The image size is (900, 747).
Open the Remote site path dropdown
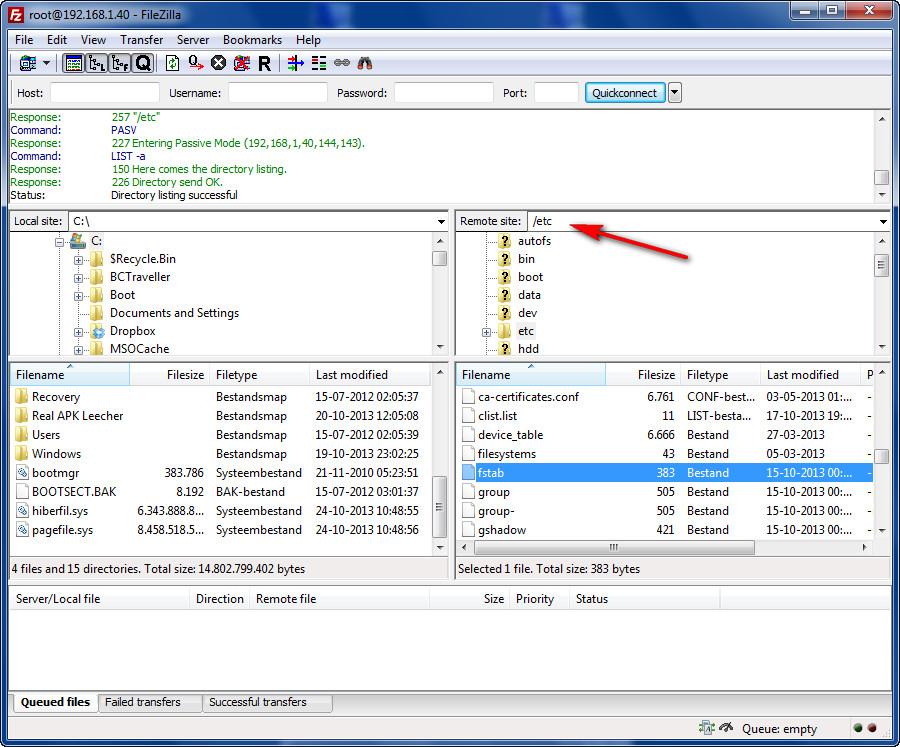(883, 221)
